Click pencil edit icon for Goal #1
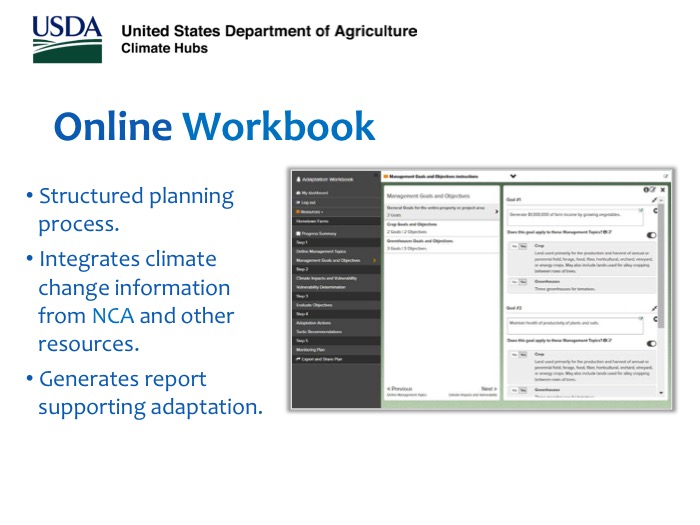The height and width of the screenshot is (525, 700). pos(655,200)
